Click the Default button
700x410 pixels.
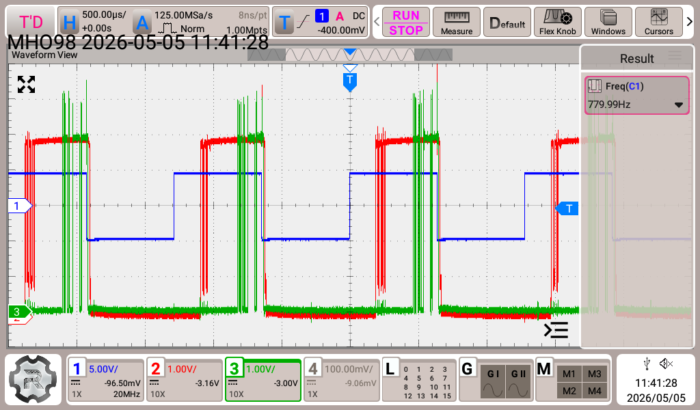coord(507,22)
